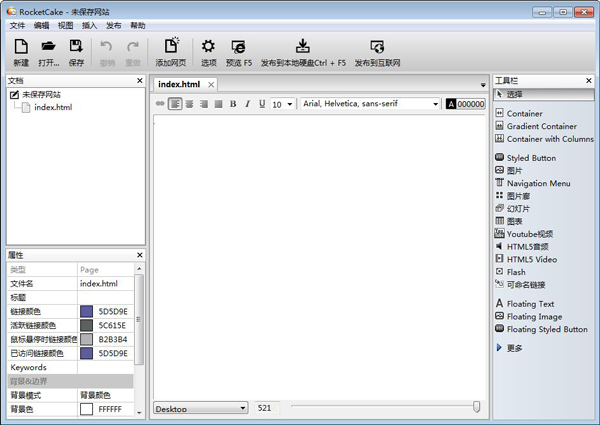Open the 帮助 menu
The image size is (600, 425).
[138, 26]
